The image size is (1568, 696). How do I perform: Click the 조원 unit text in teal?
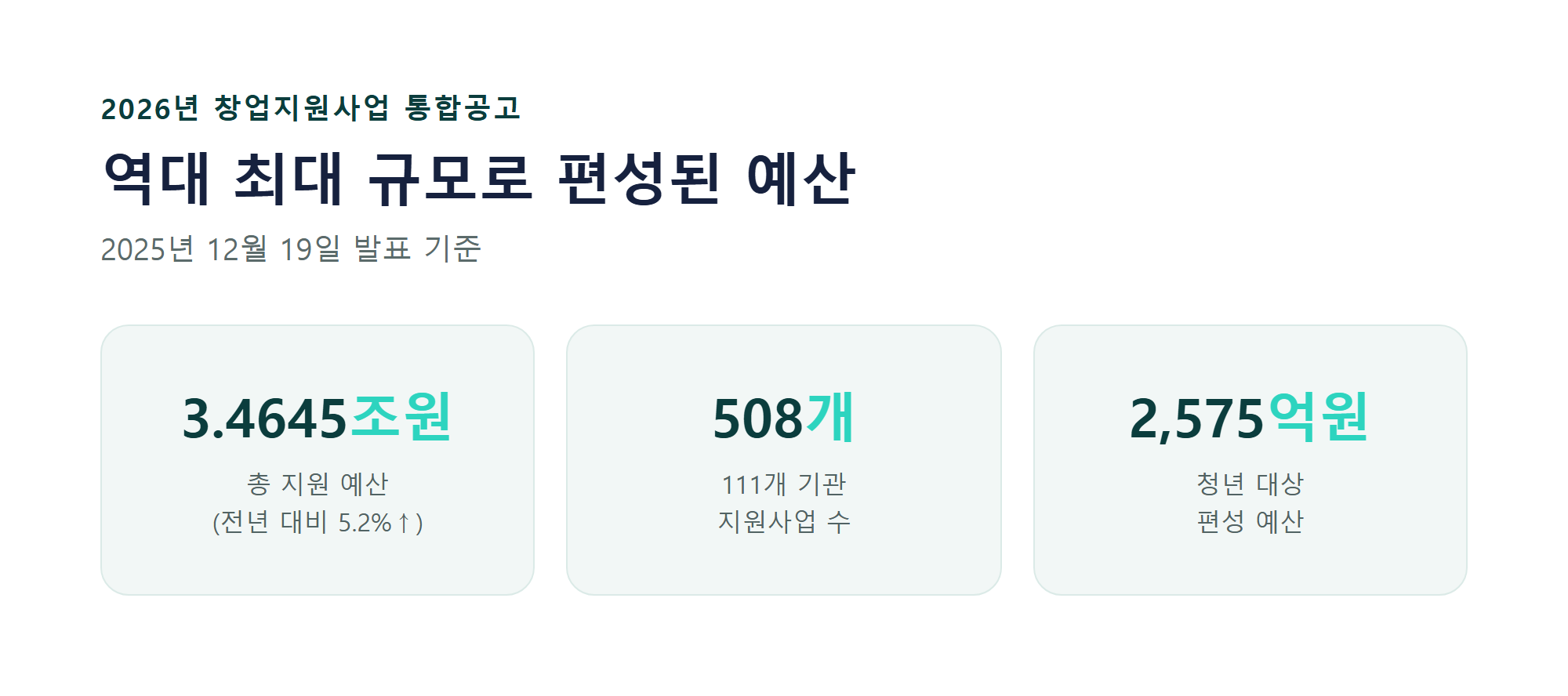401,417
